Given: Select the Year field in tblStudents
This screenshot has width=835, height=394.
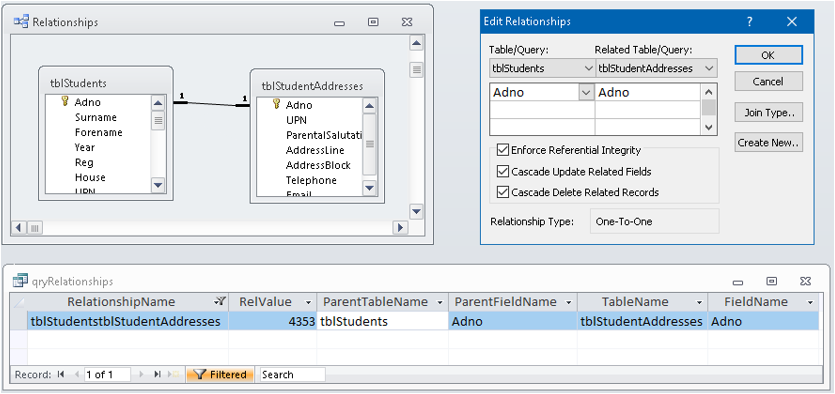Looking at the screenshot, I should pos(85,147).
